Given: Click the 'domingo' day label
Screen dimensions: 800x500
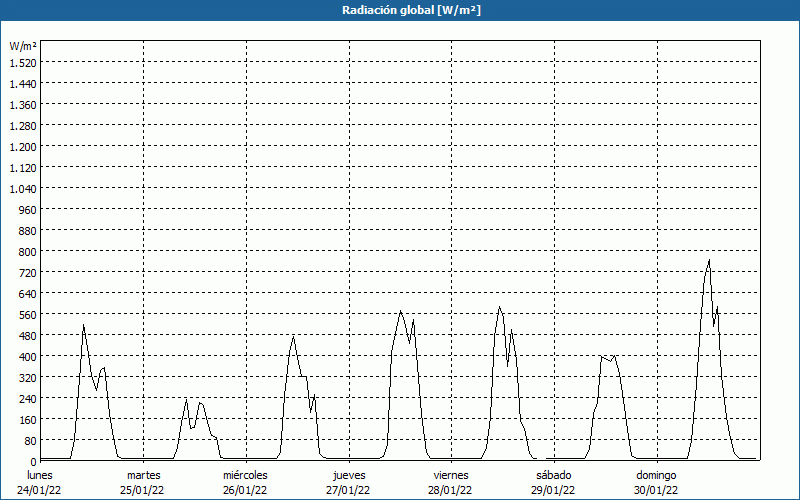Looking at the screenshot, I should [x=656, y=475].
